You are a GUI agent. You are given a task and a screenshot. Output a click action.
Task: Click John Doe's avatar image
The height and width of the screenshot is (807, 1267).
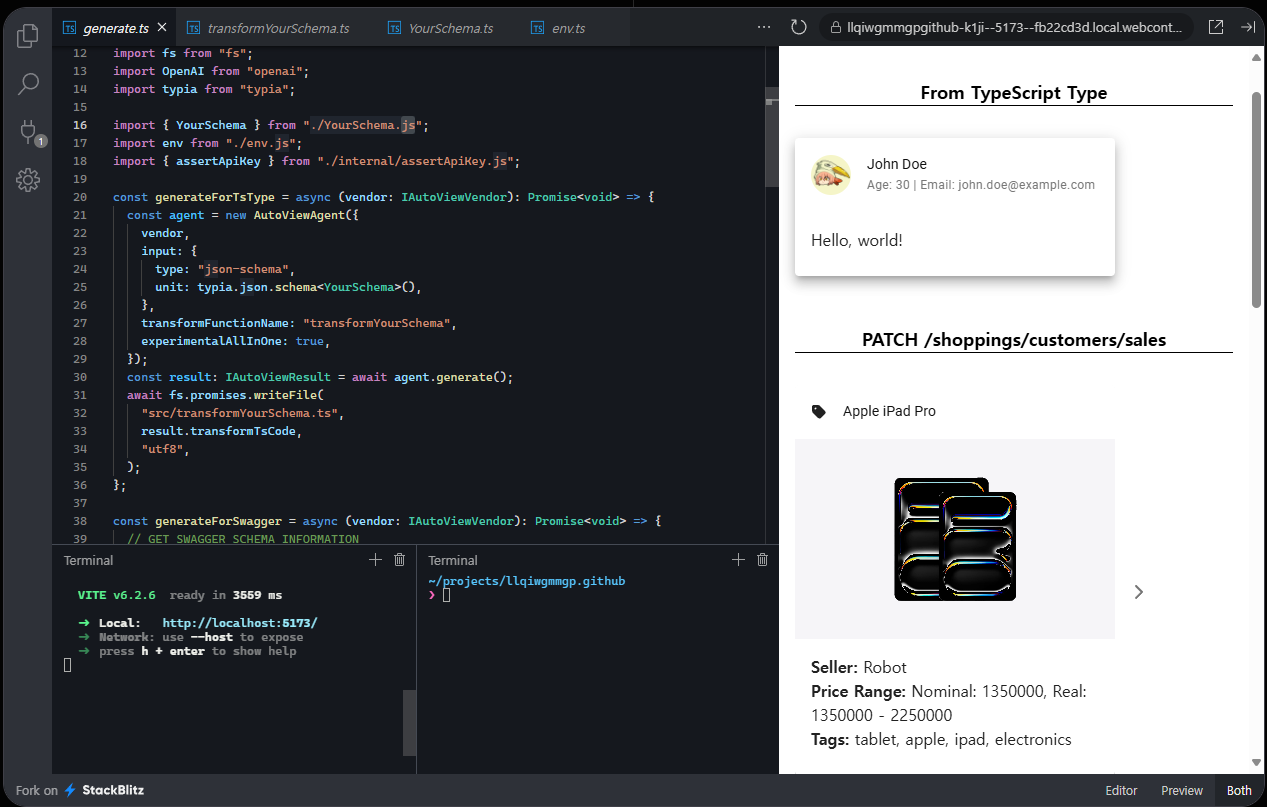pos(831,175)
